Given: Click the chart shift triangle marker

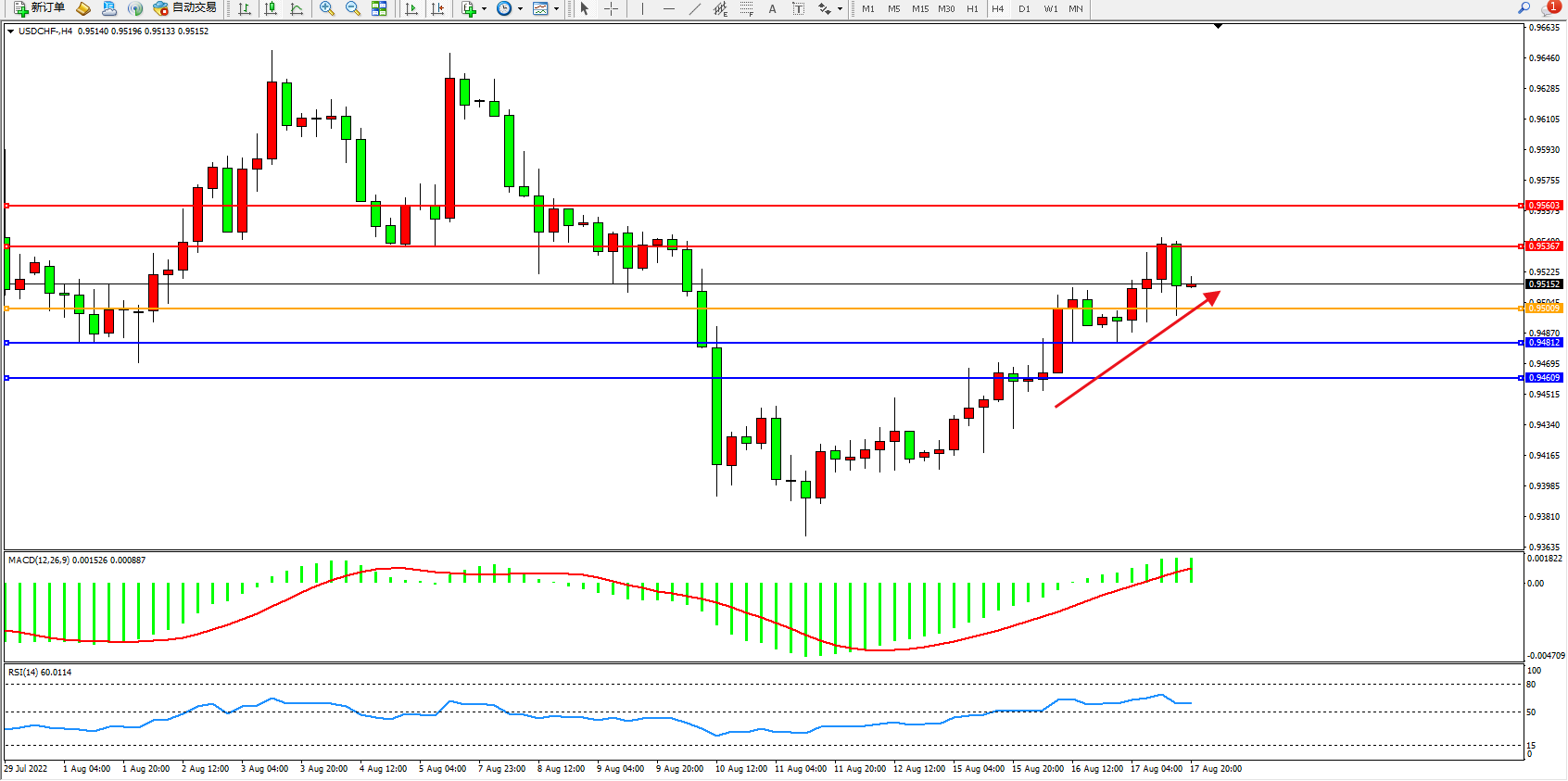Looking at the screenshot, I should coord(1218,27).
